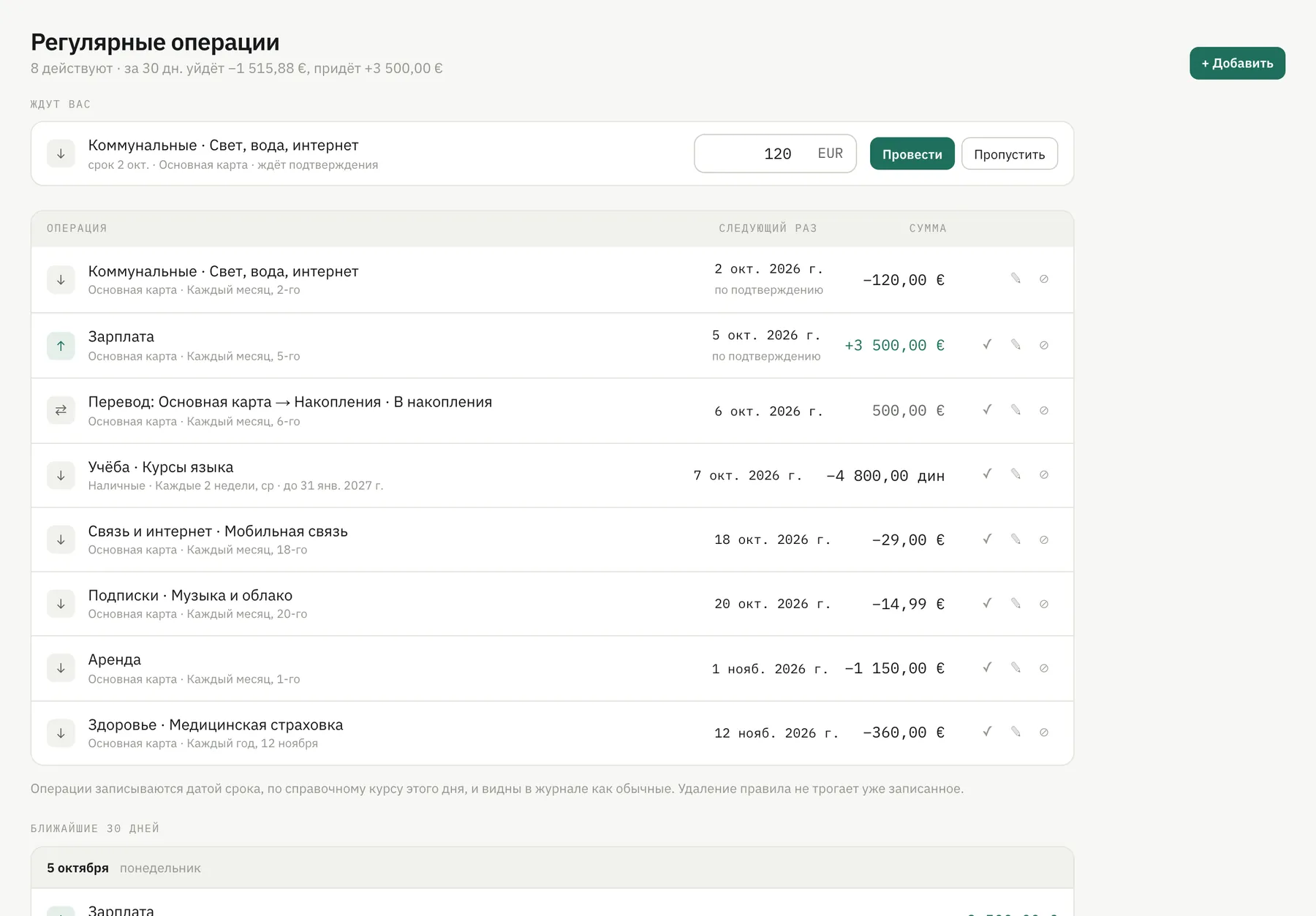Click the СУММА column header
Screen dimensions: 1316x916
(x=928, y=228)
